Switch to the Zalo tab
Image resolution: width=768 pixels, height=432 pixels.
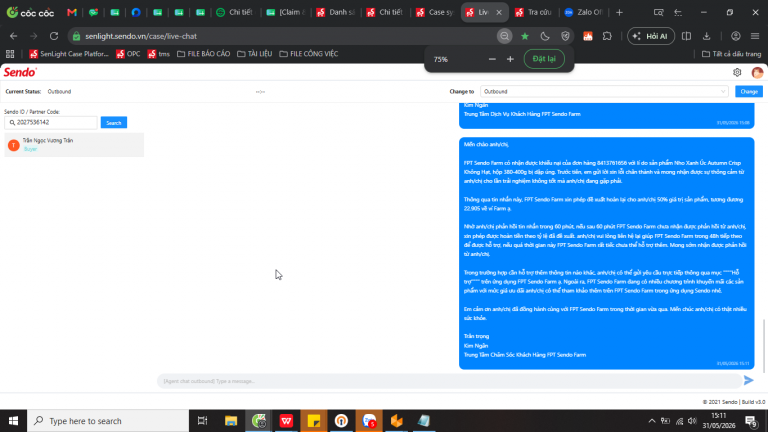coord(583,12)
